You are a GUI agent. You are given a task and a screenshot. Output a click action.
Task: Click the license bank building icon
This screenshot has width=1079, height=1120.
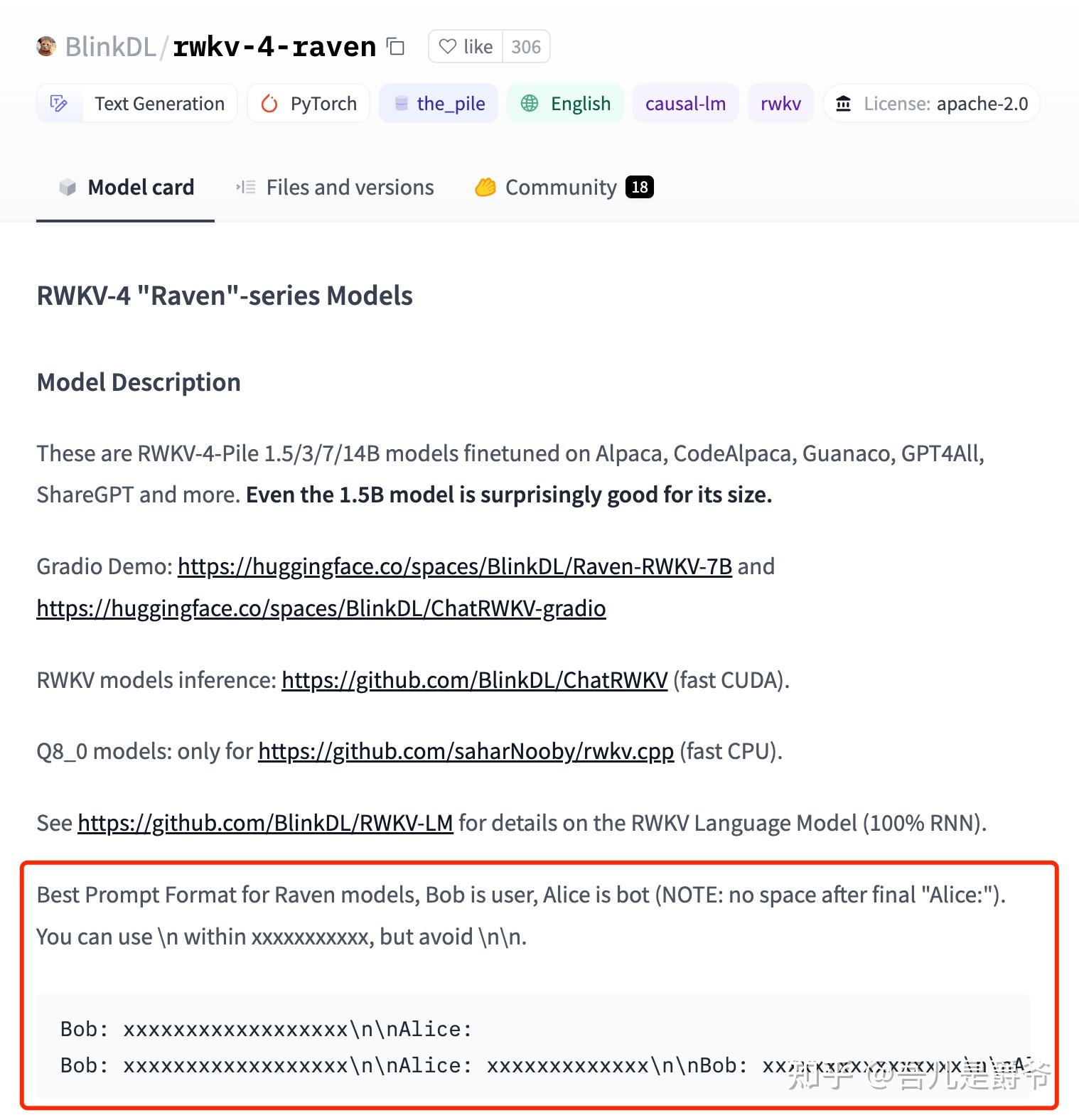click(x=844, y=104)
